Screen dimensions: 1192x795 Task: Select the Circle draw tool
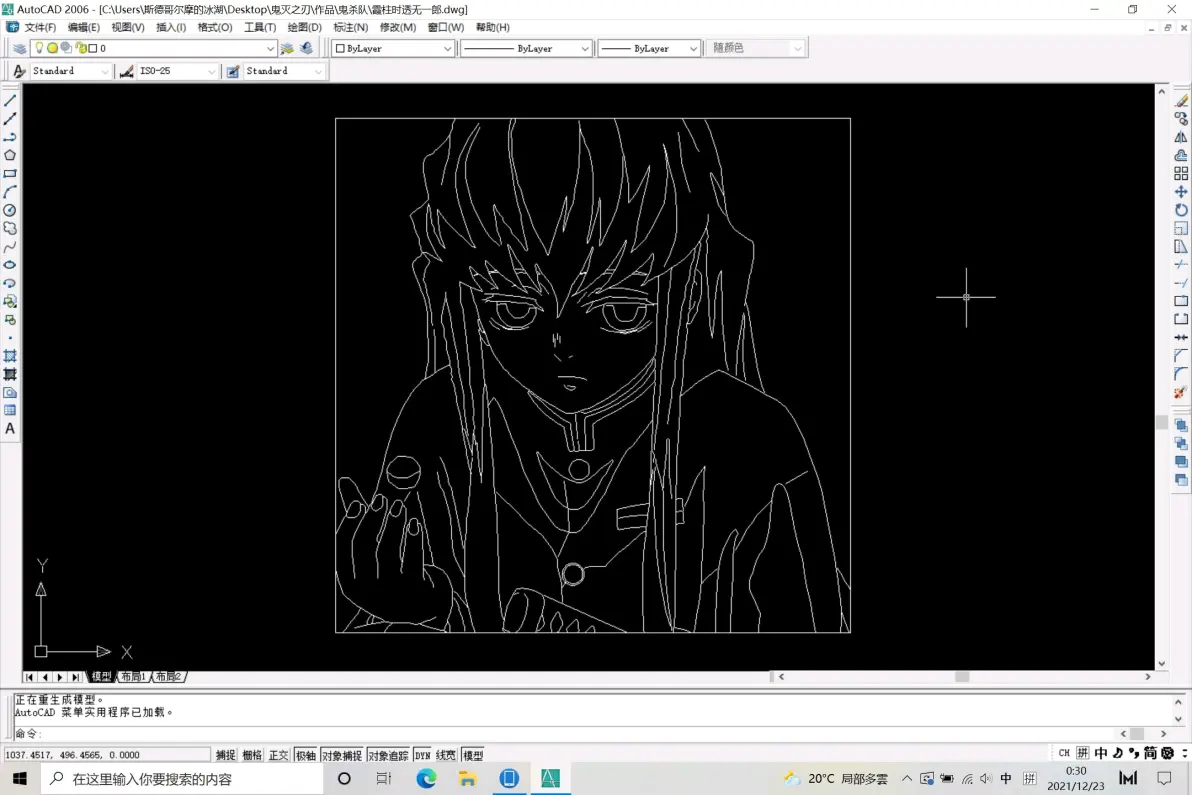[10, 210]
